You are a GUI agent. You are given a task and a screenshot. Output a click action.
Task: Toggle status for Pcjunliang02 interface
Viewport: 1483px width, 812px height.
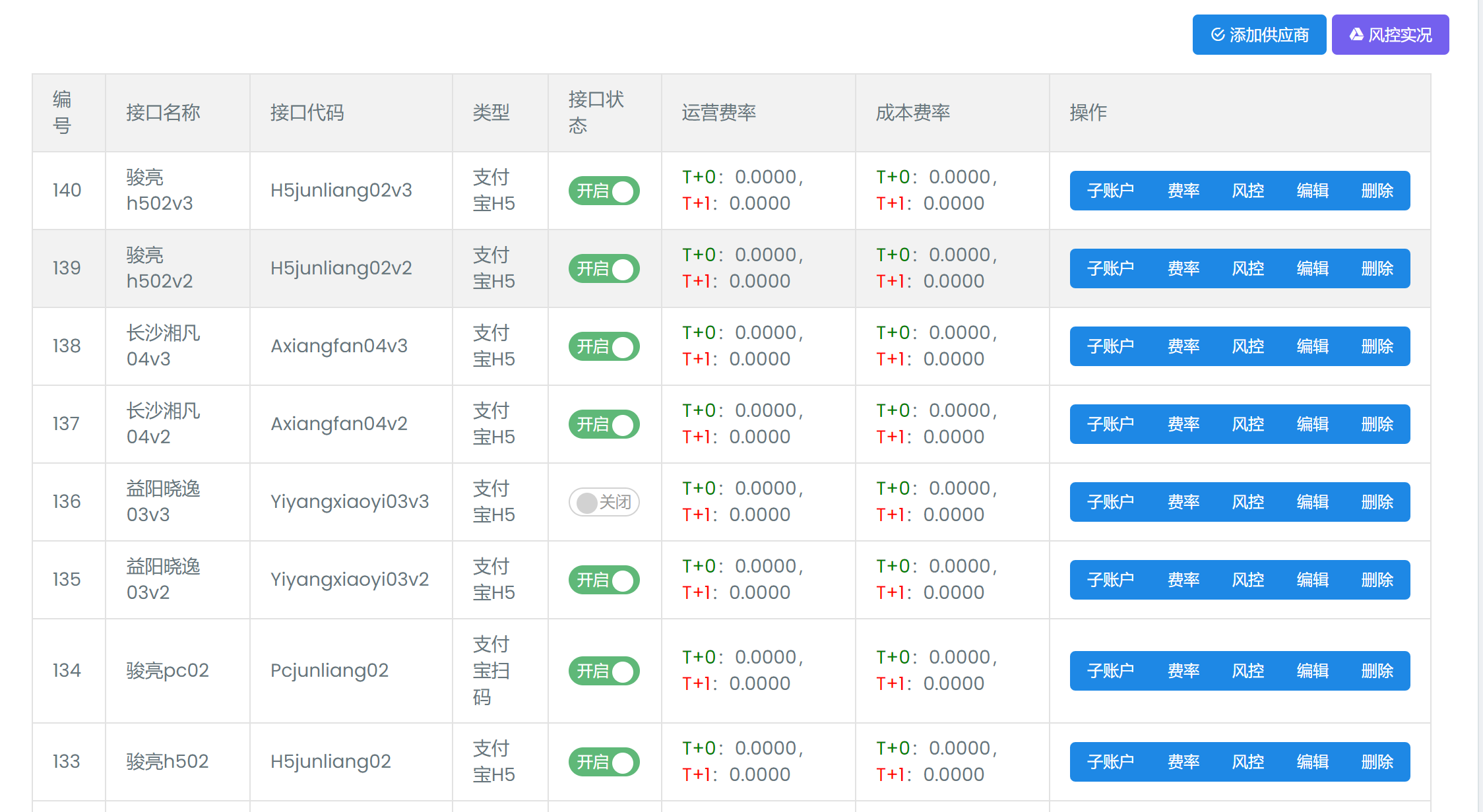604,671
